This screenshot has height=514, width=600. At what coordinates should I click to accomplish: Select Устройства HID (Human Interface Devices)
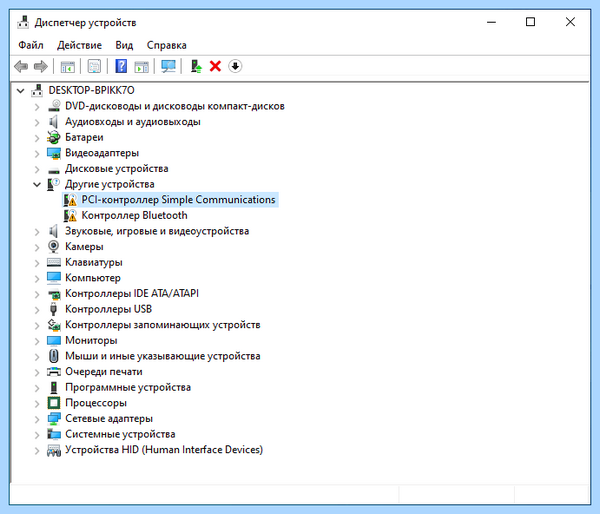(x=164, y=450)
